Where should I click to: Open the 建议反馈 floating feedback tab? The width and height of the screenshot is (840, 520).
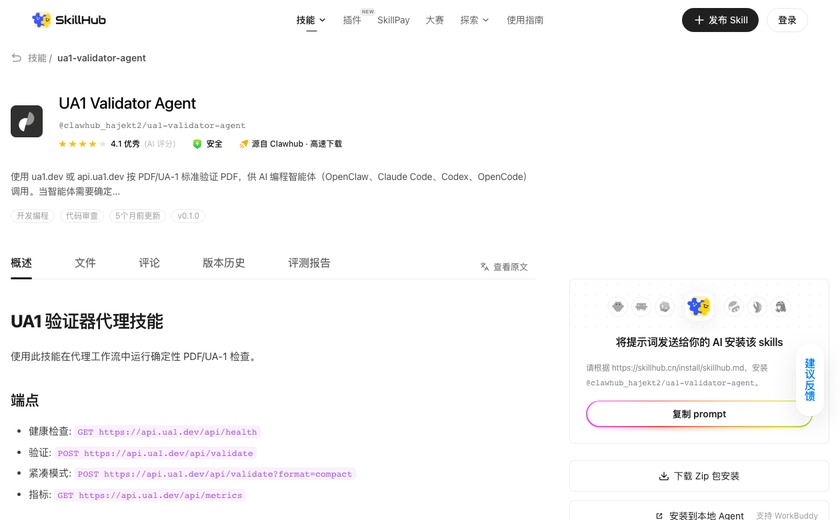tap(810, 380)
